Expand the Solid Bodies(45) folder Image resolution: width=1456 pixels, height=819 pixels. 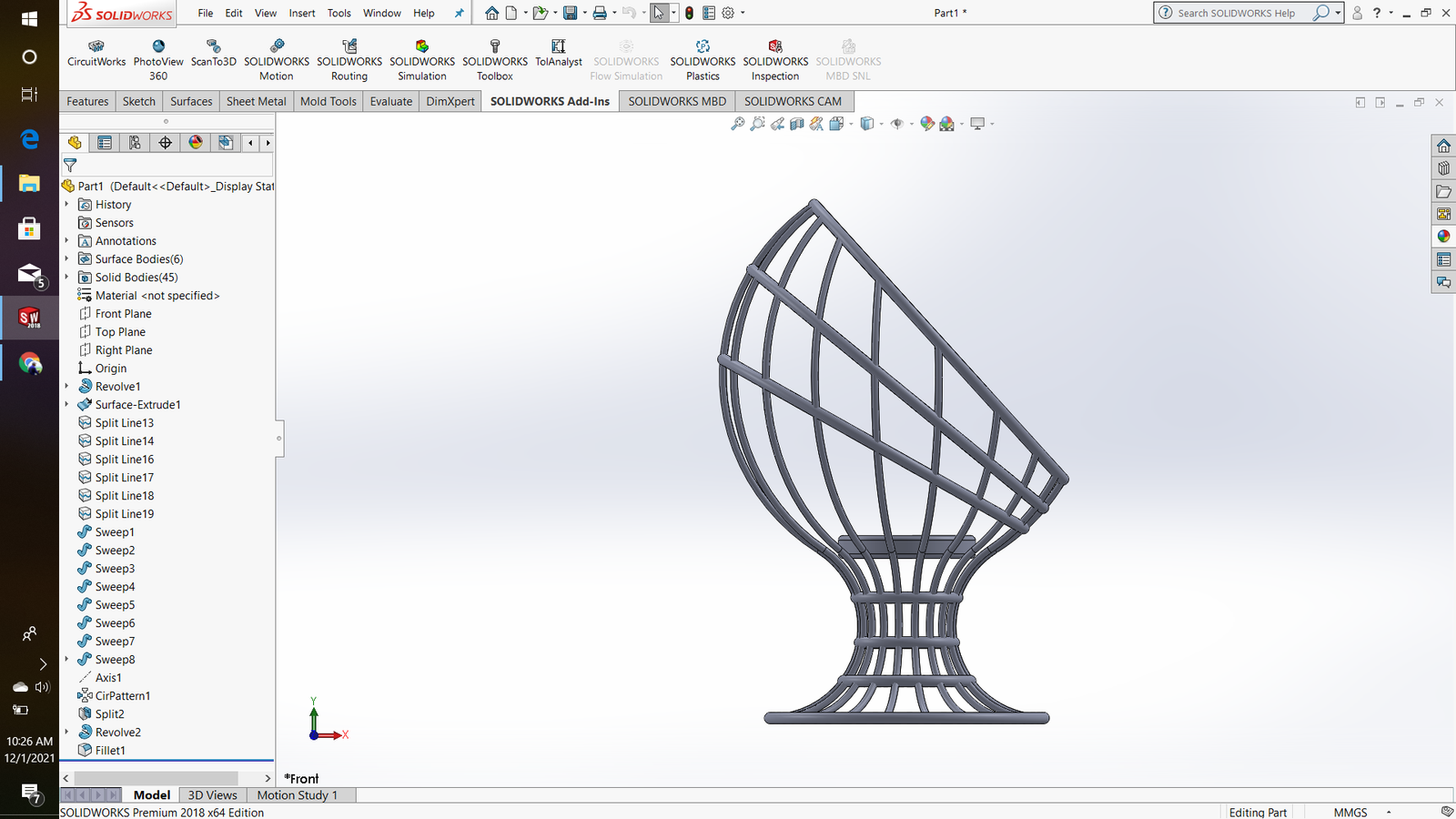[66, 278]
